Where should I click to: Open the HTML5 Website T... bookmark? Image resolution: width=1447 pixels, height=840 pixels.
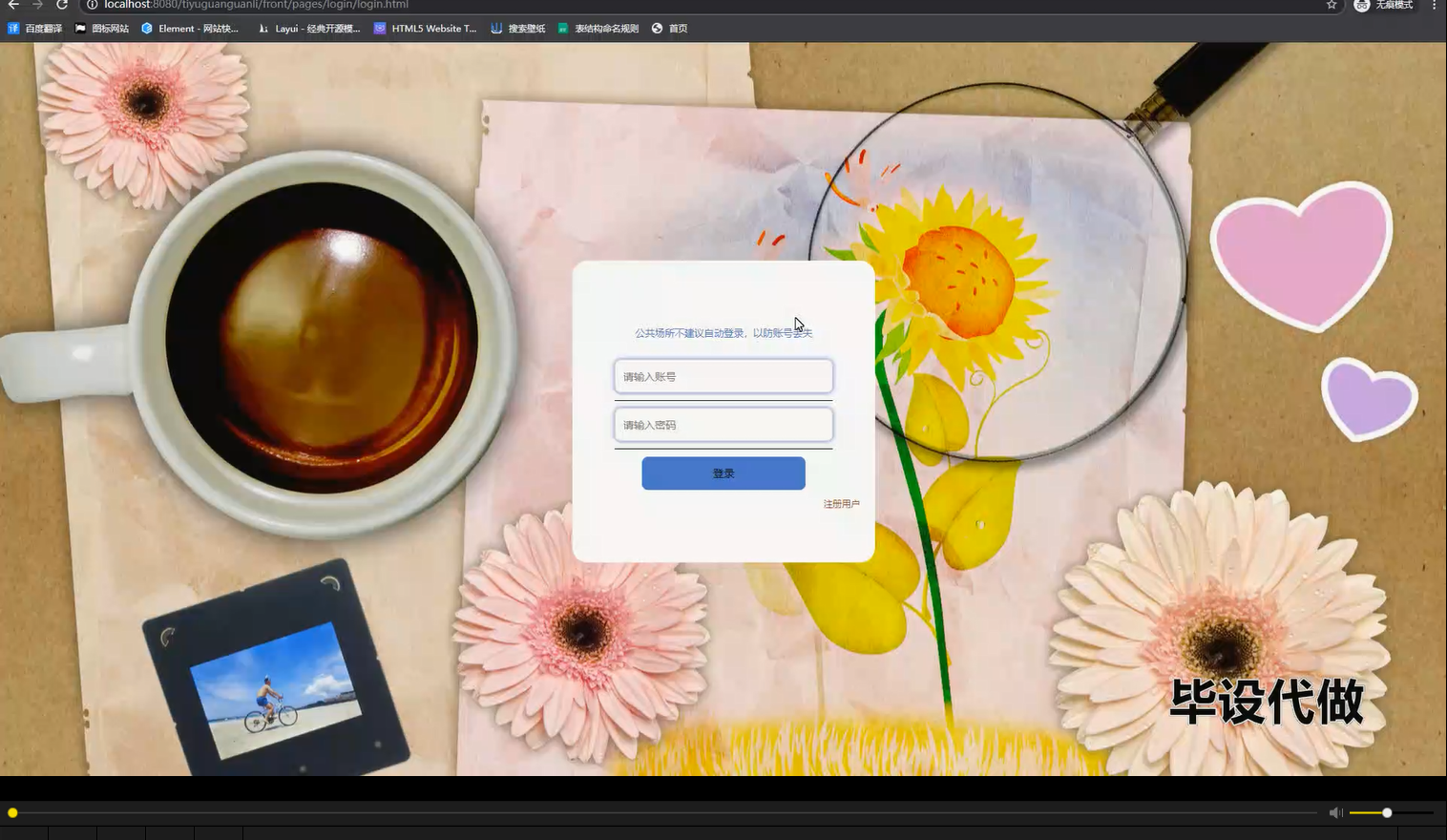tap(426, 29)
